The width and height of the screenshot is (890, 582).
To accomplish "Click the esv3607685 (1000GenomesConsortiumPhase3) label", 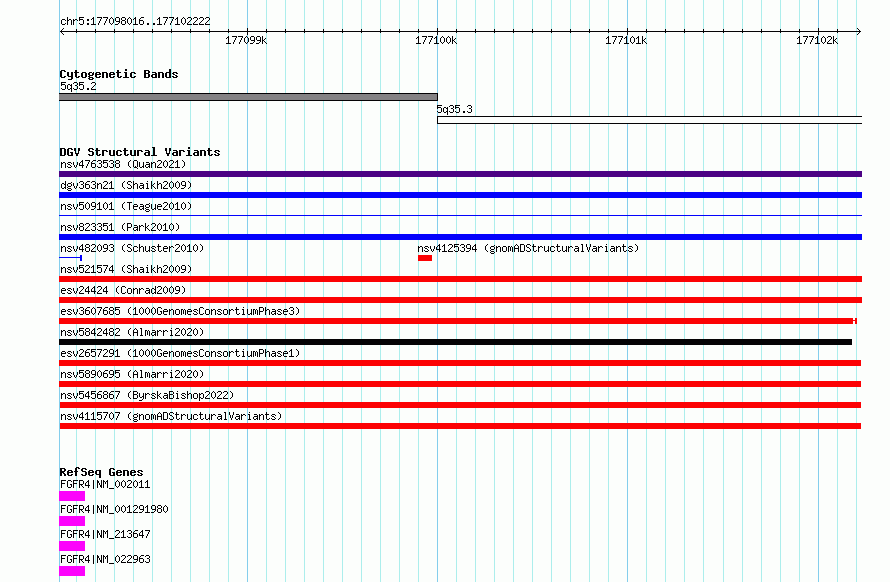I will (x=180, y=311).
